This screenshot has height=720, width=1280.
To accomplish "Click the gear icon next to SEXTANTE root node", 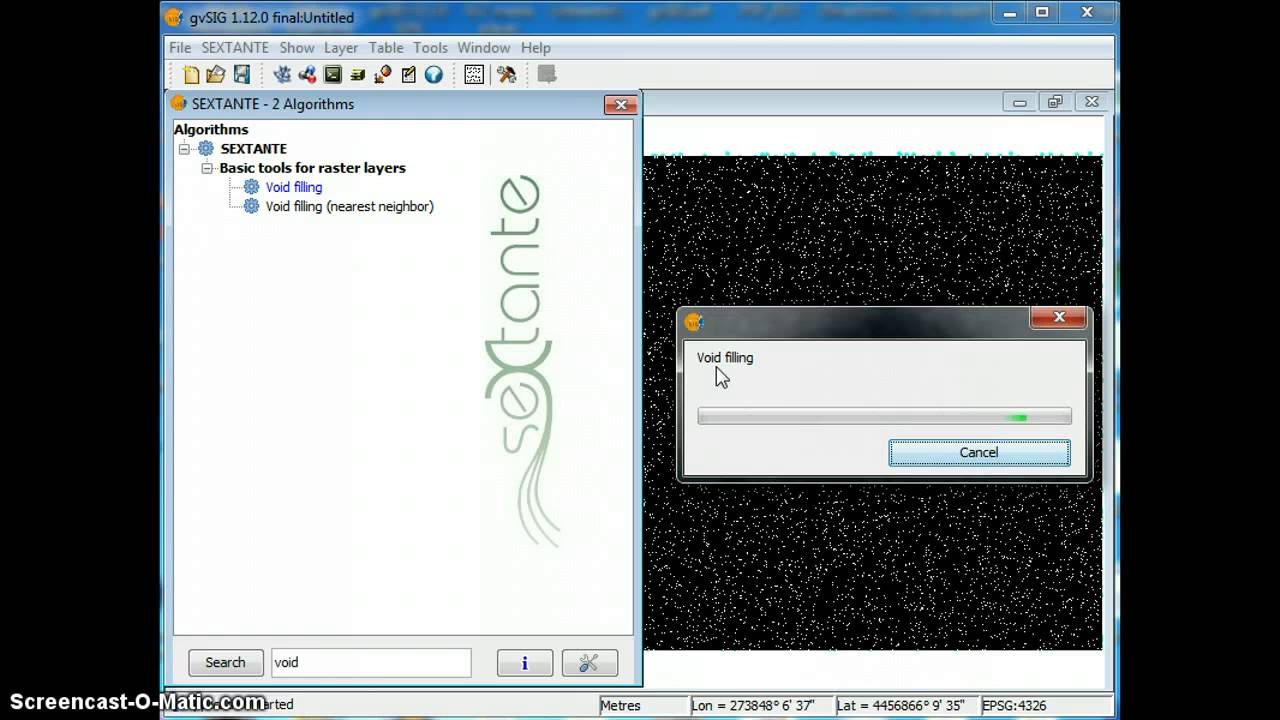I will click(x=206, y=148).
